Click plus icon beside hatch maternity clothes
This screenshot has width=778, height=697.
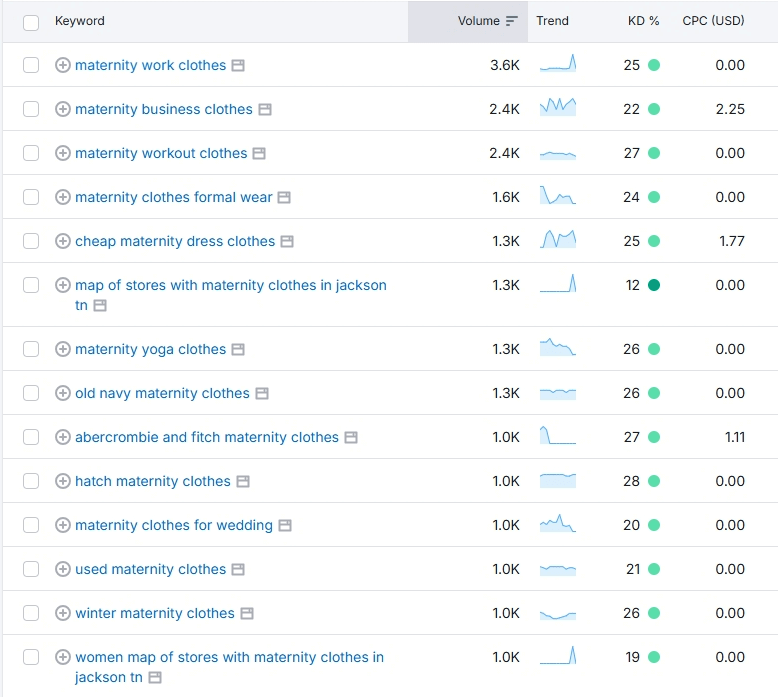(62, 481)
